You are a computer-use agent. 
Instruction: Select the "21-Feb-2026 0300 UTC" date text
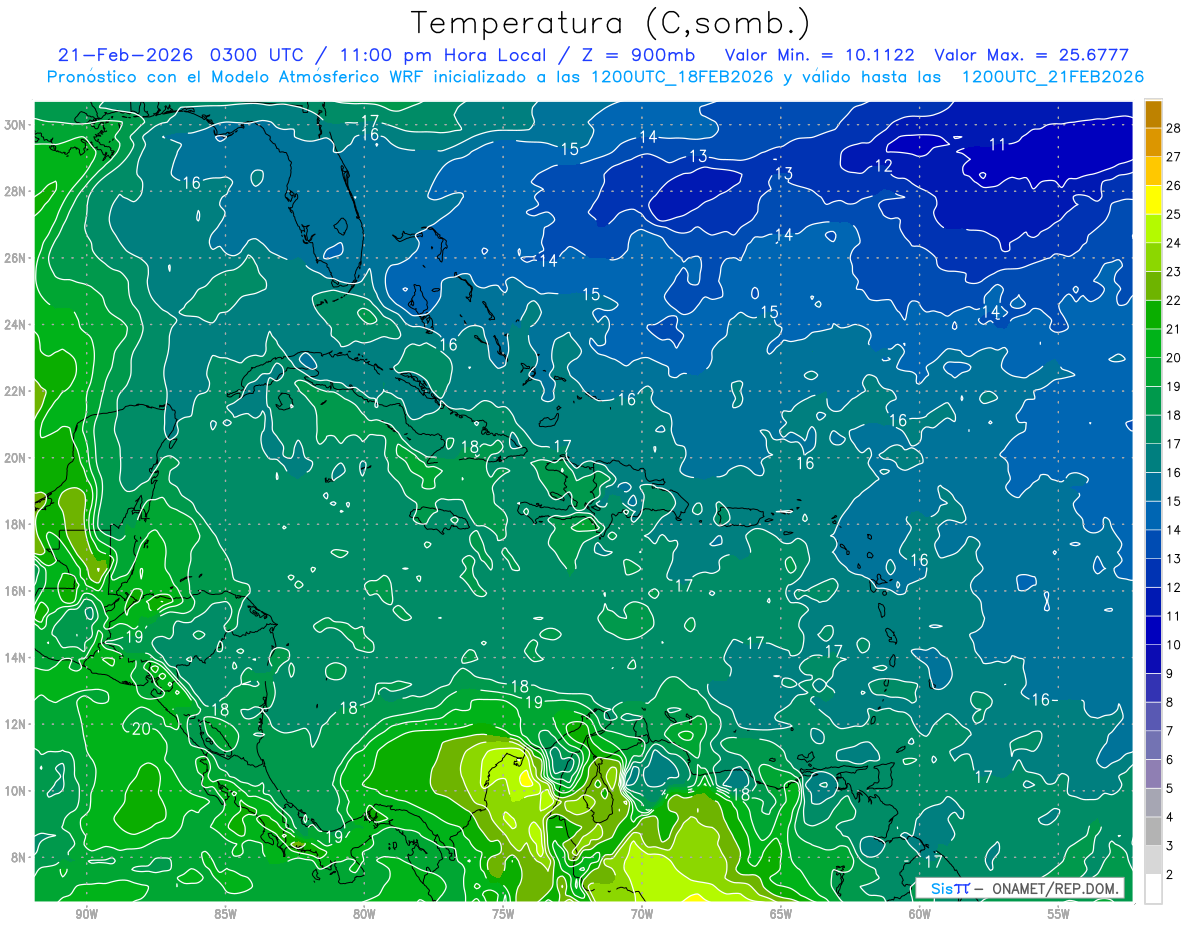pos(183,55)
